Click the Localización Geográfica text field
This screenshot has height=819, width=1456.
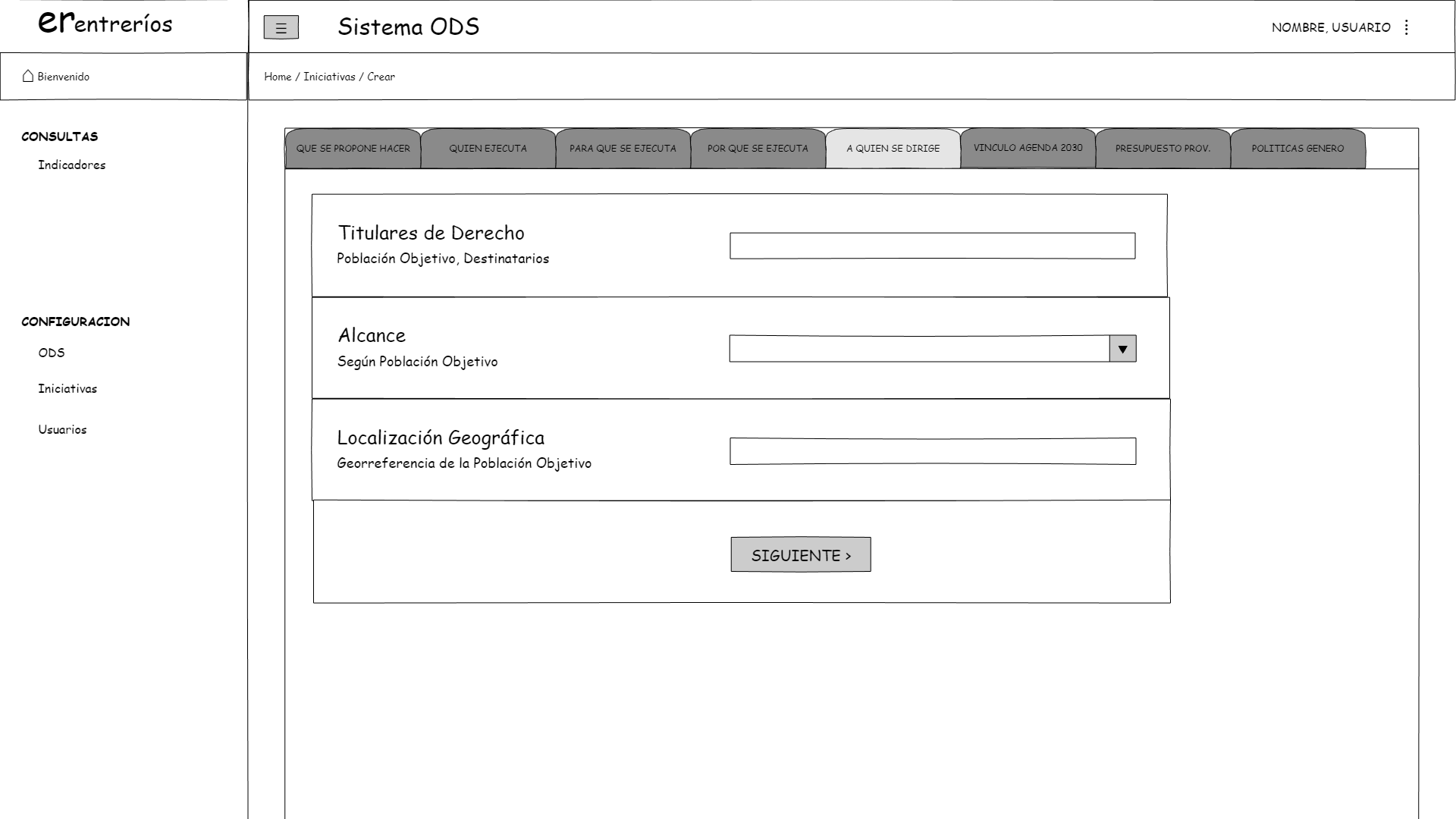pyautogui.click(x=932, y=451)
